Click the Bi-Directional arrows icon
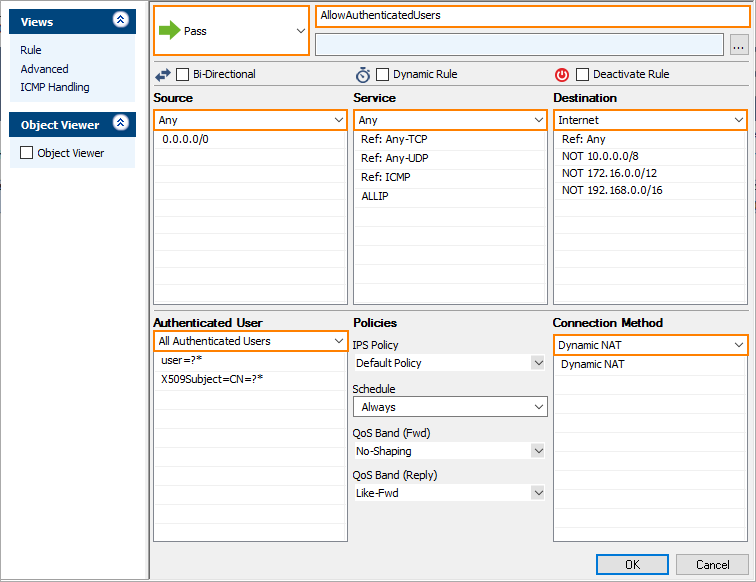This screenshot has height=582, width=756. pyautogui.click(x=163, y=75)
